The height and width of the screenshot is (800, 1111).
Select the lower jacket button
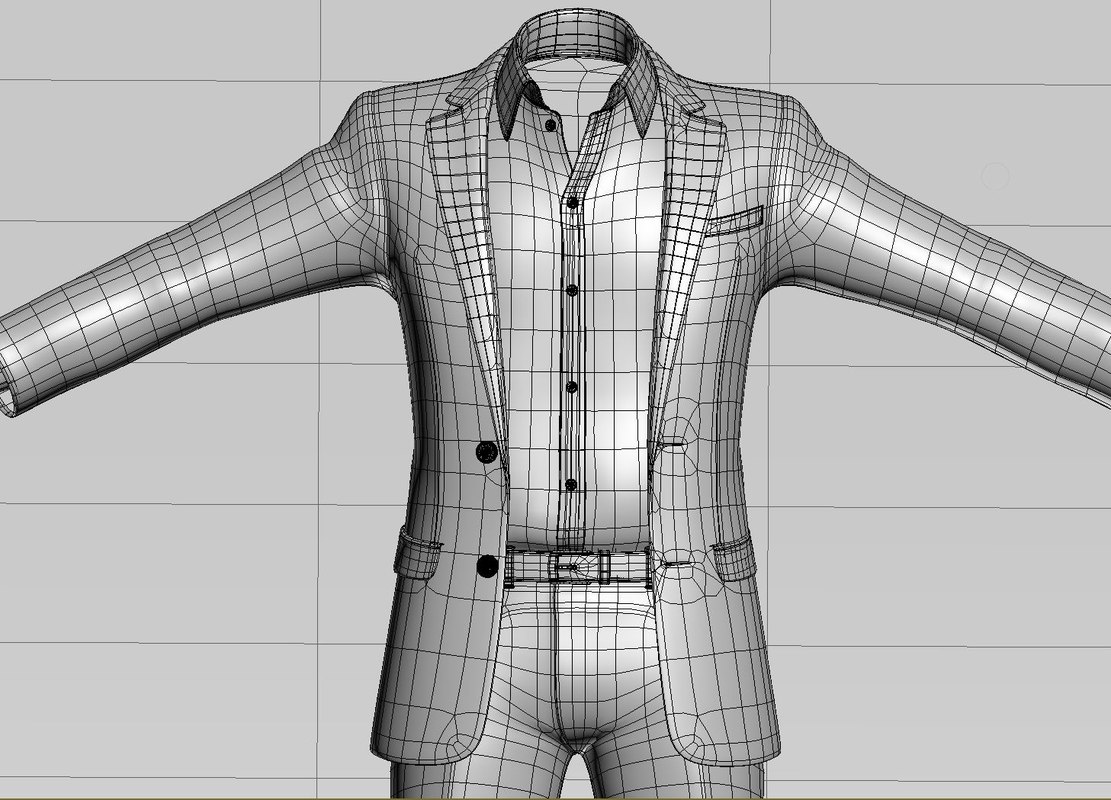tap(488, 565)
